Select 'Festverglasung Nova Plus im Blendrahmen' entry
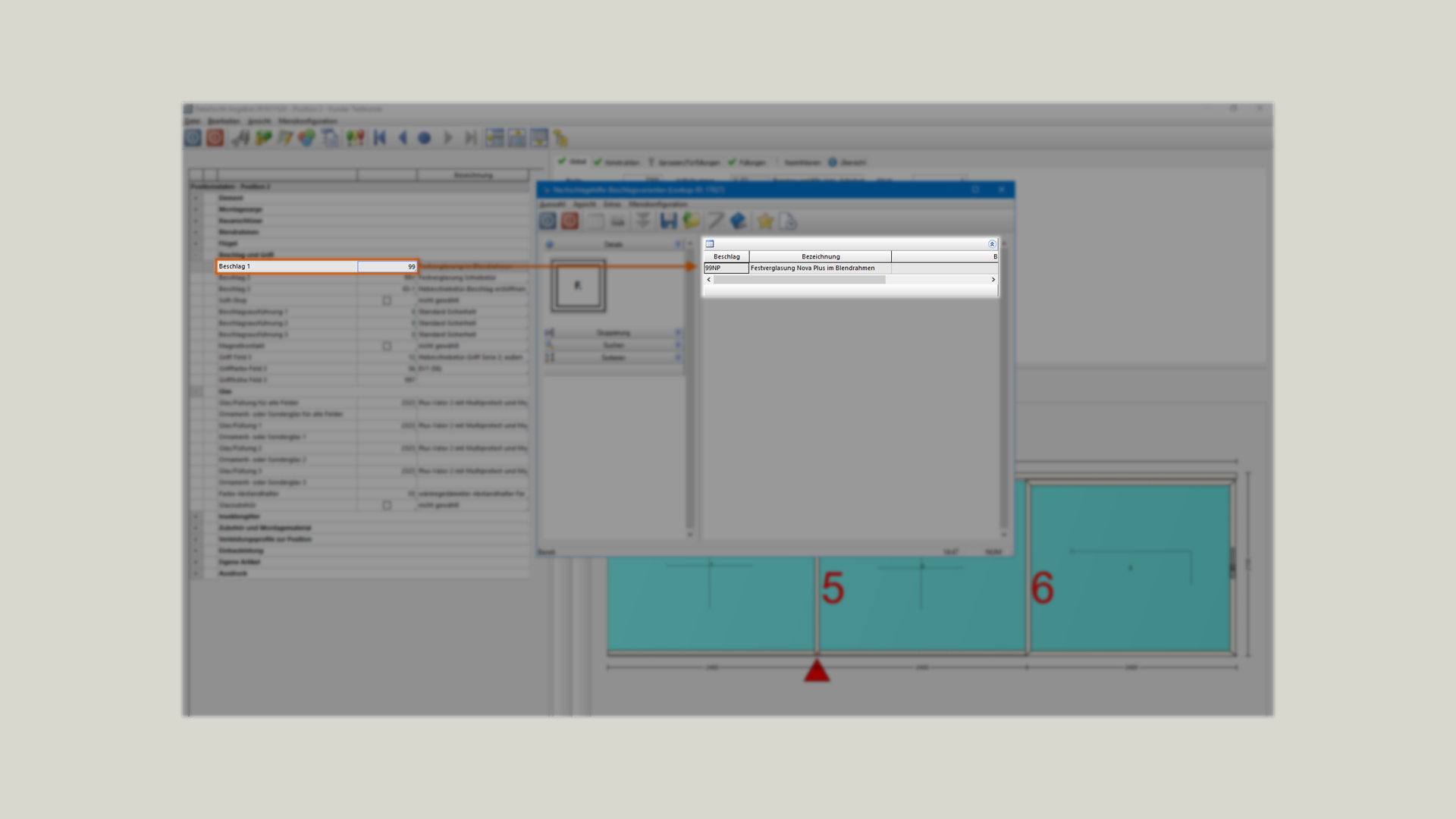1456x819 pixels. coord(812,268)
